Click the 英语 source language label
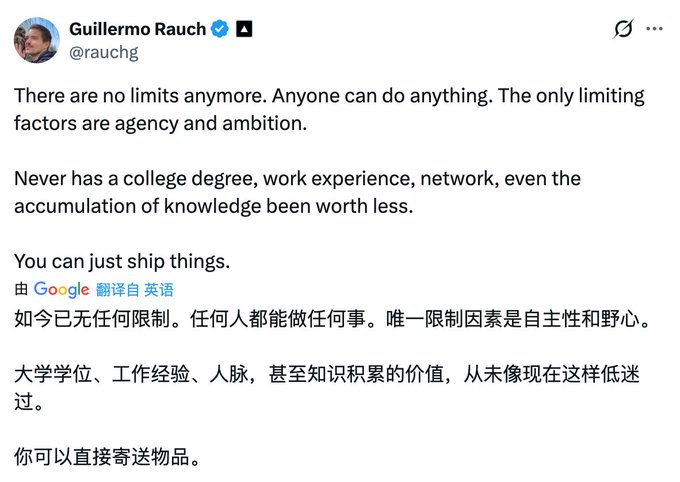Viewport: 680px width, 482px height. point(159,289)
